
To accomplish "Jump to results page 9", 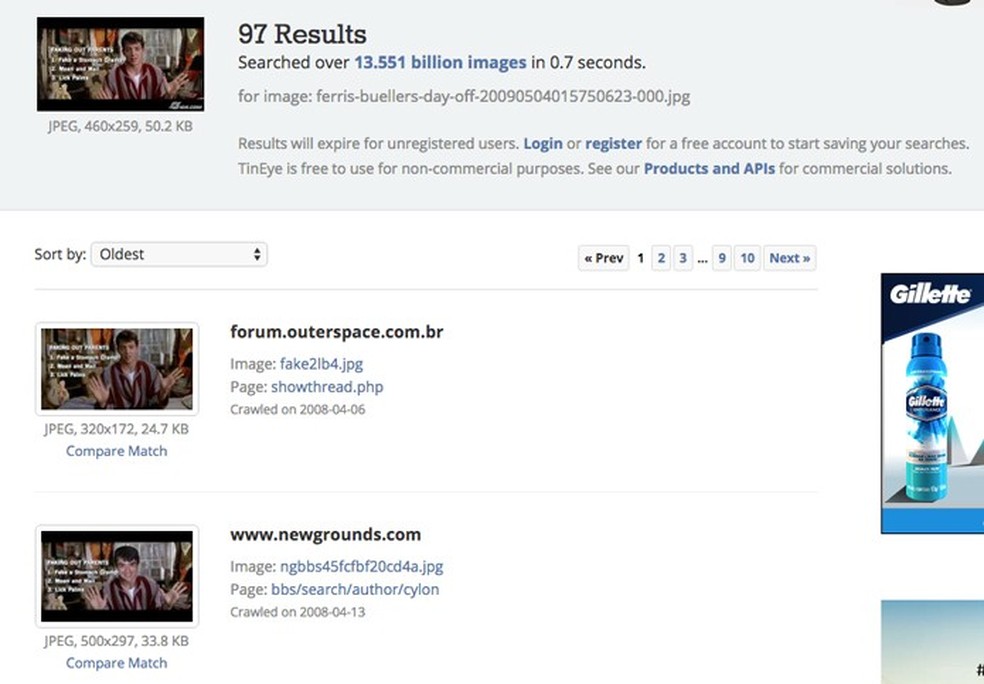I will (x=722, y=258).
